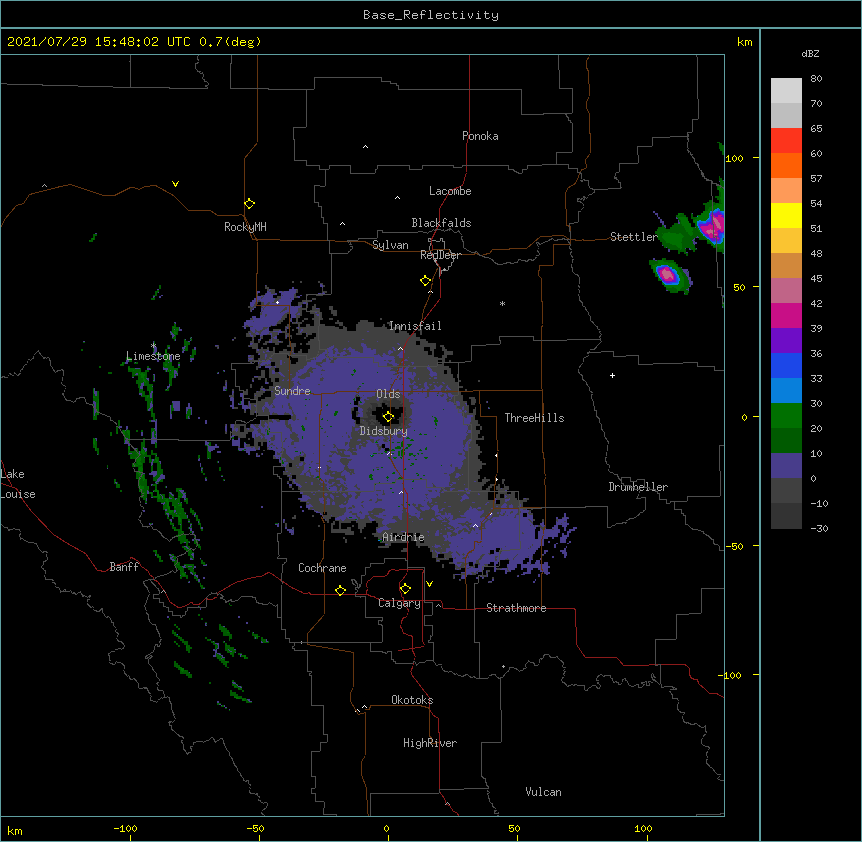The image size is (862, 842).
Task: Select the slate-blue 10 dBZ color swatch
Action: click(x=786, y=466)
